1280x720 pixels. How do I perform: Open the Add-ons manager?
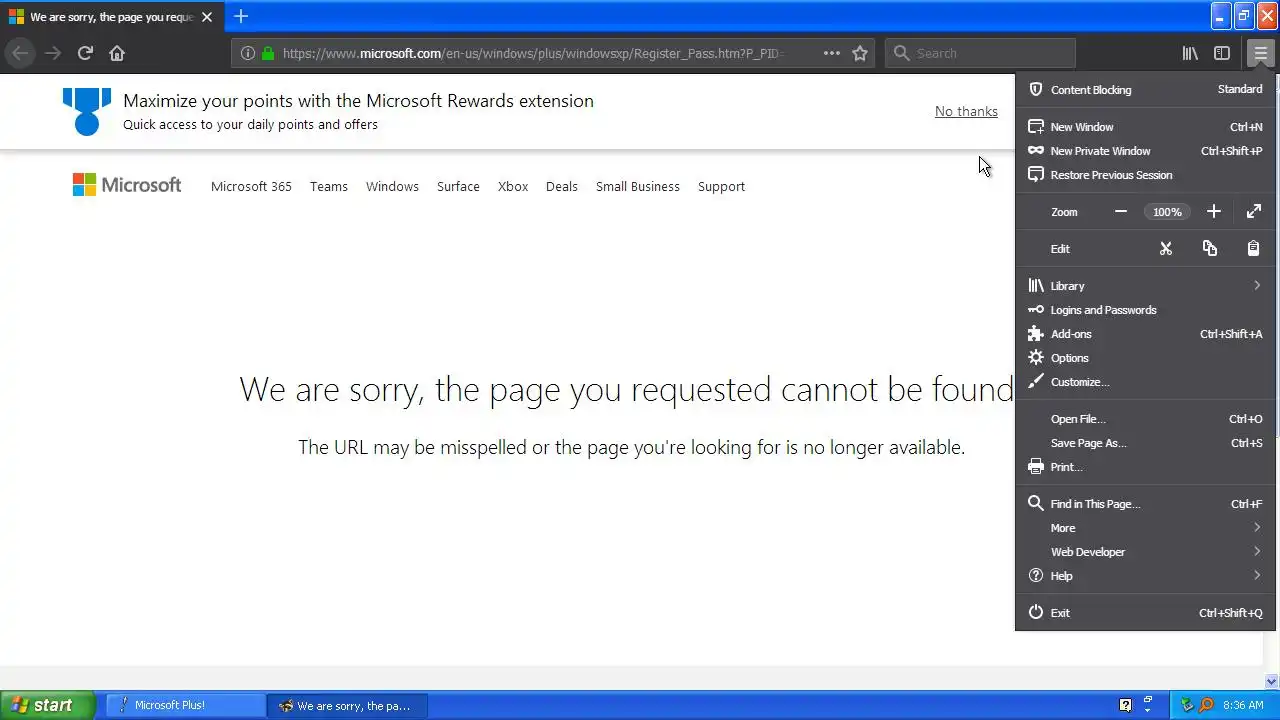1145,334
